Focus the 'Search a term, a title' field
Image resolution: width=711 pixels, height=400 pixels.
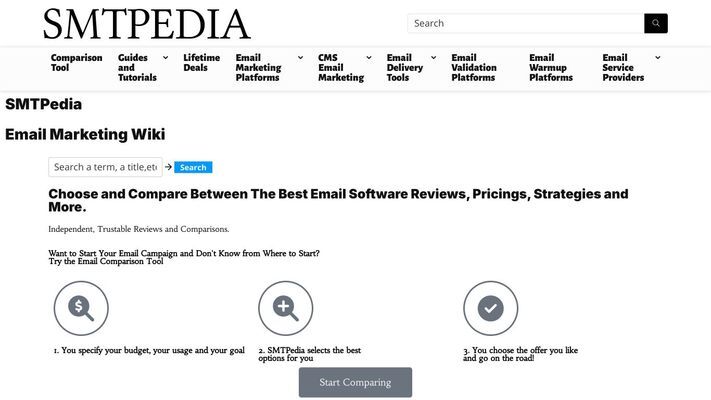click(105, 167)
